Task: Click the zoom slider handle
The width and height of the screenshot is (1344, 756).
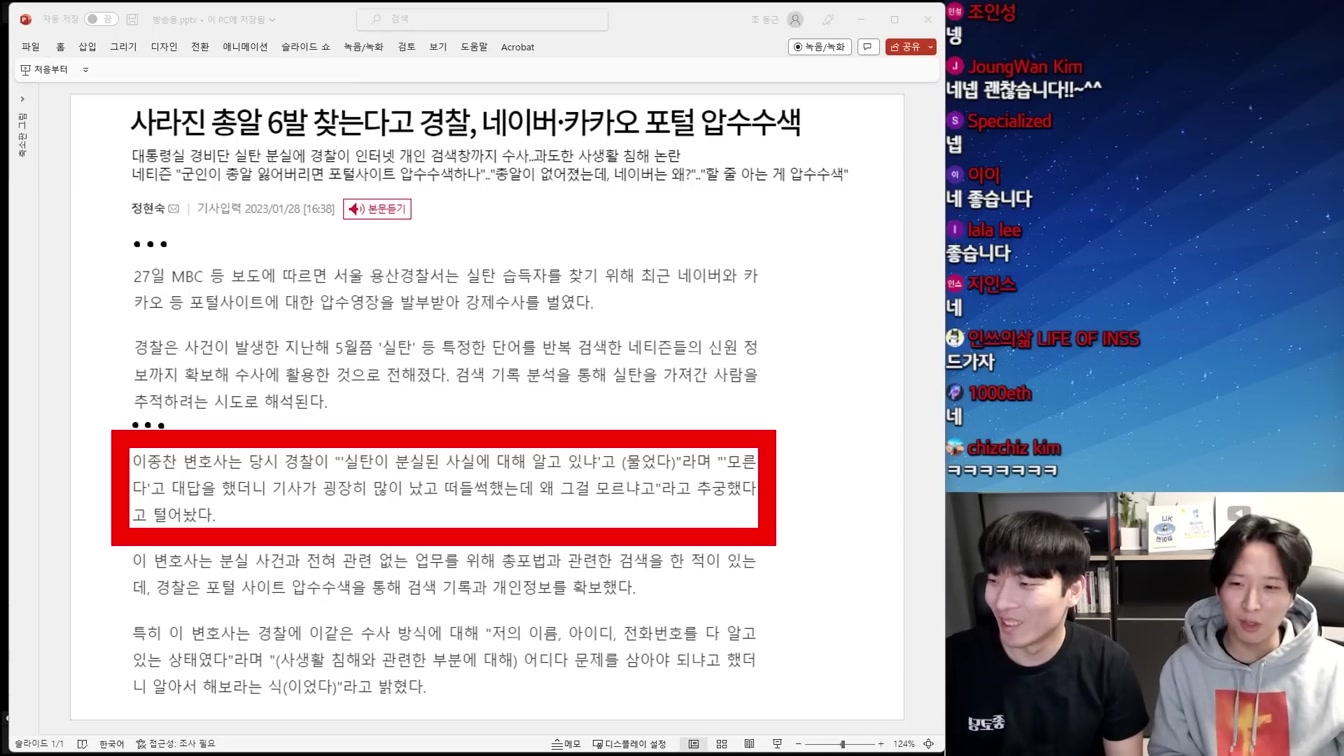Action: click(843, 744)
